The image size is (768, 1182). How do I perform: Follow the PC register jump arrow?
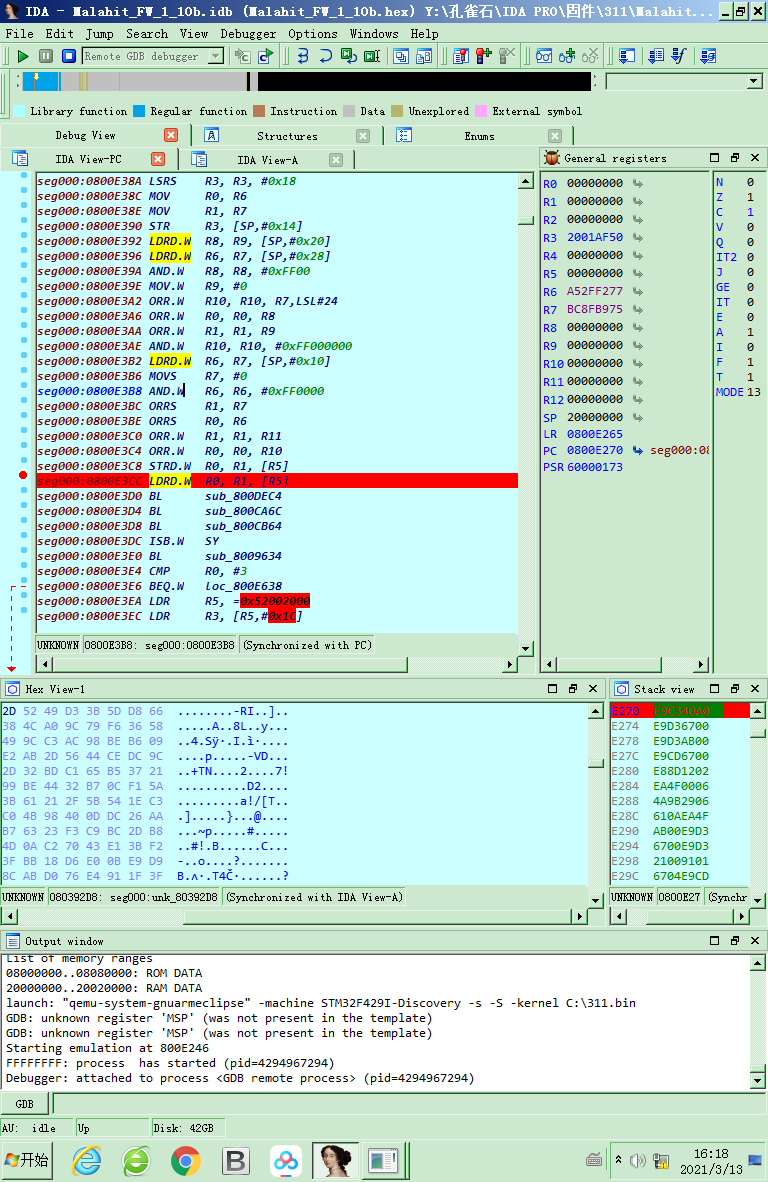click(638, 450)
